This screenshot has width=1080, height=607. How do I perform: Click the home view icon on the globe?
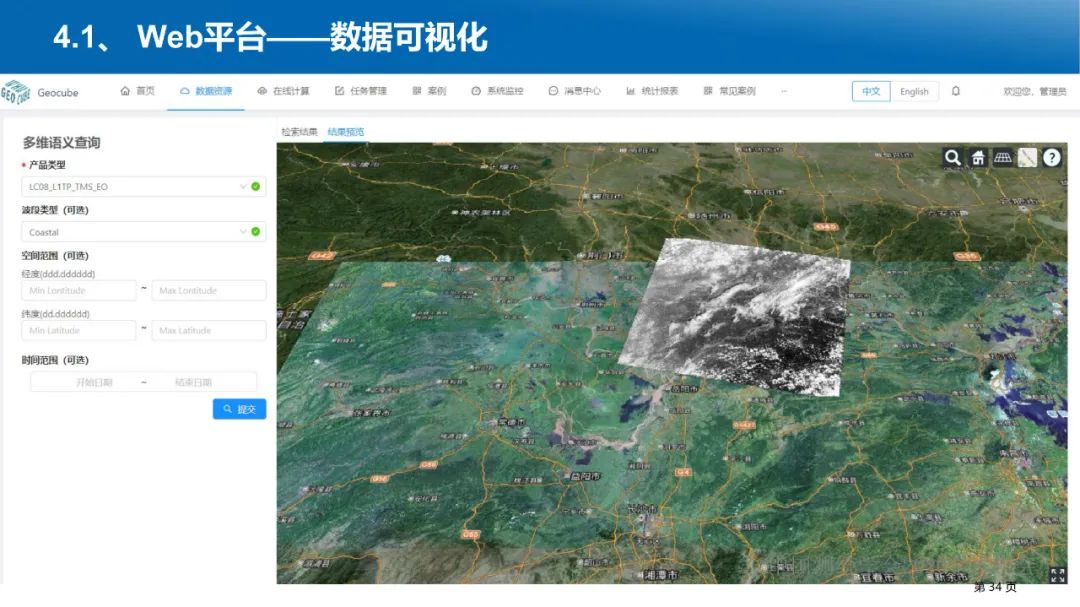(x=978, y=157)
